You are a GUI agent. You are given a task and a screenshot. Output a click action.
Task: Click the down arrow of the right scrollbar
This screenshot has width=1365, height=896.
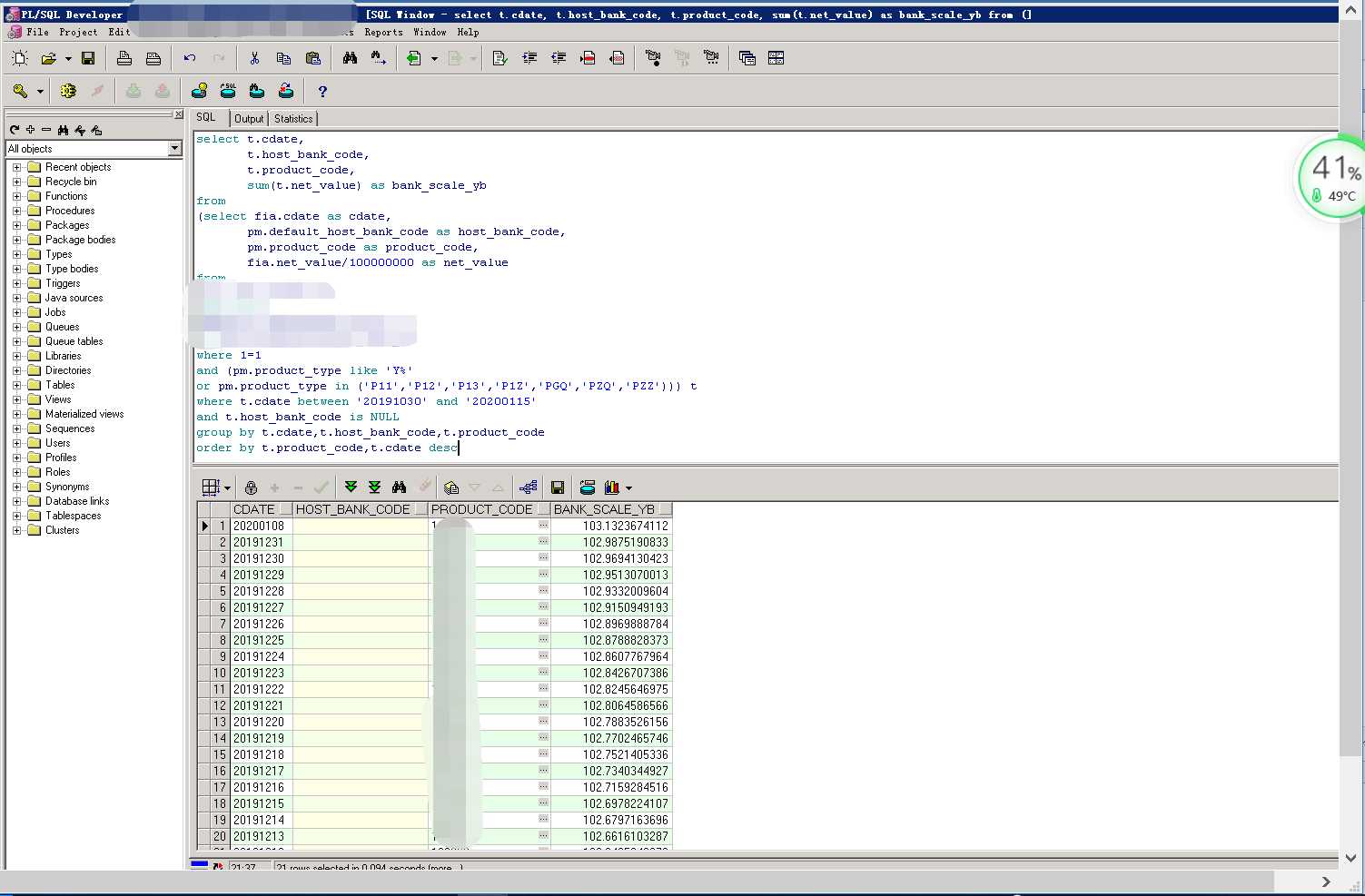pos(1350,857)
